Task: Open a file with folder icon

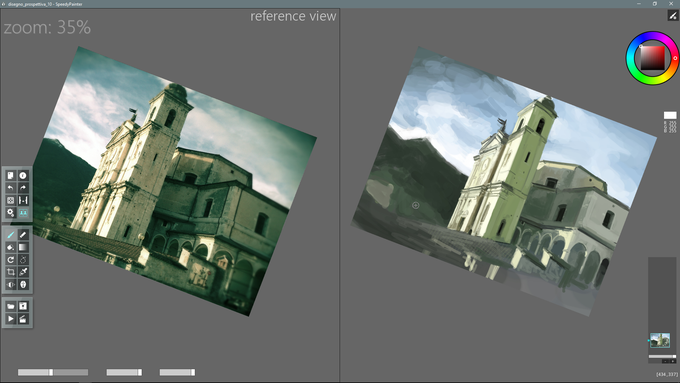Action: 10,306
